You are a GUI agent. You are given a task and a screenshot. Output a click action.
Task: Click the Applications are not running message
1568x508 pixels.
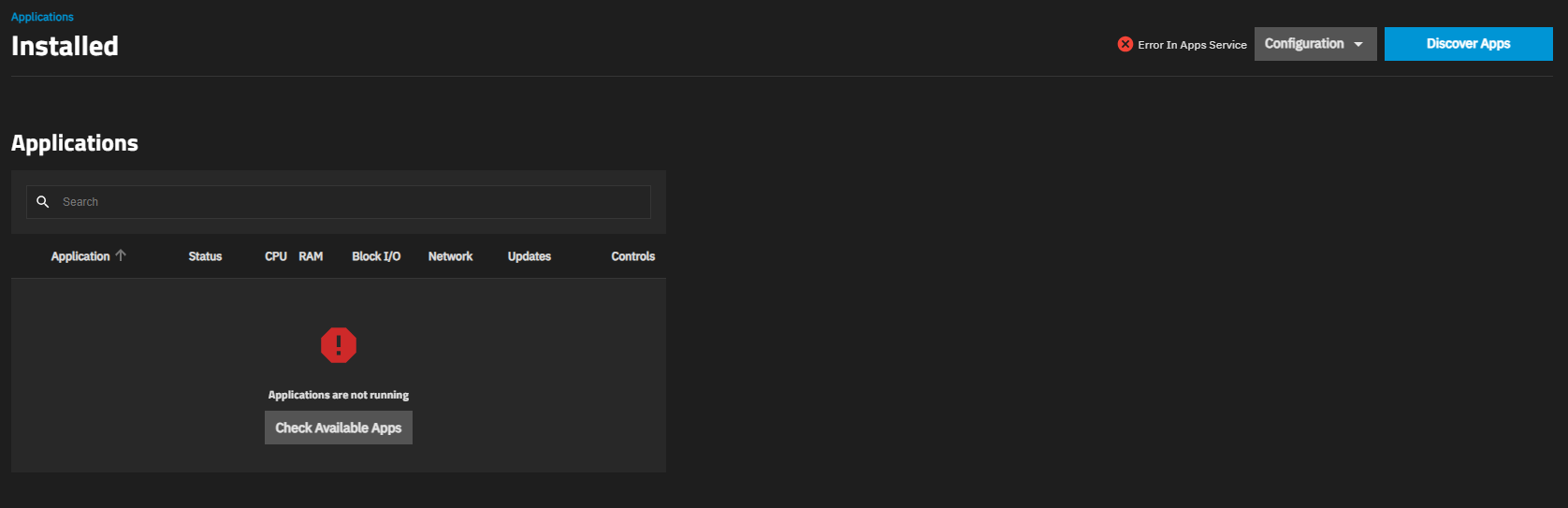coord(339,395)
